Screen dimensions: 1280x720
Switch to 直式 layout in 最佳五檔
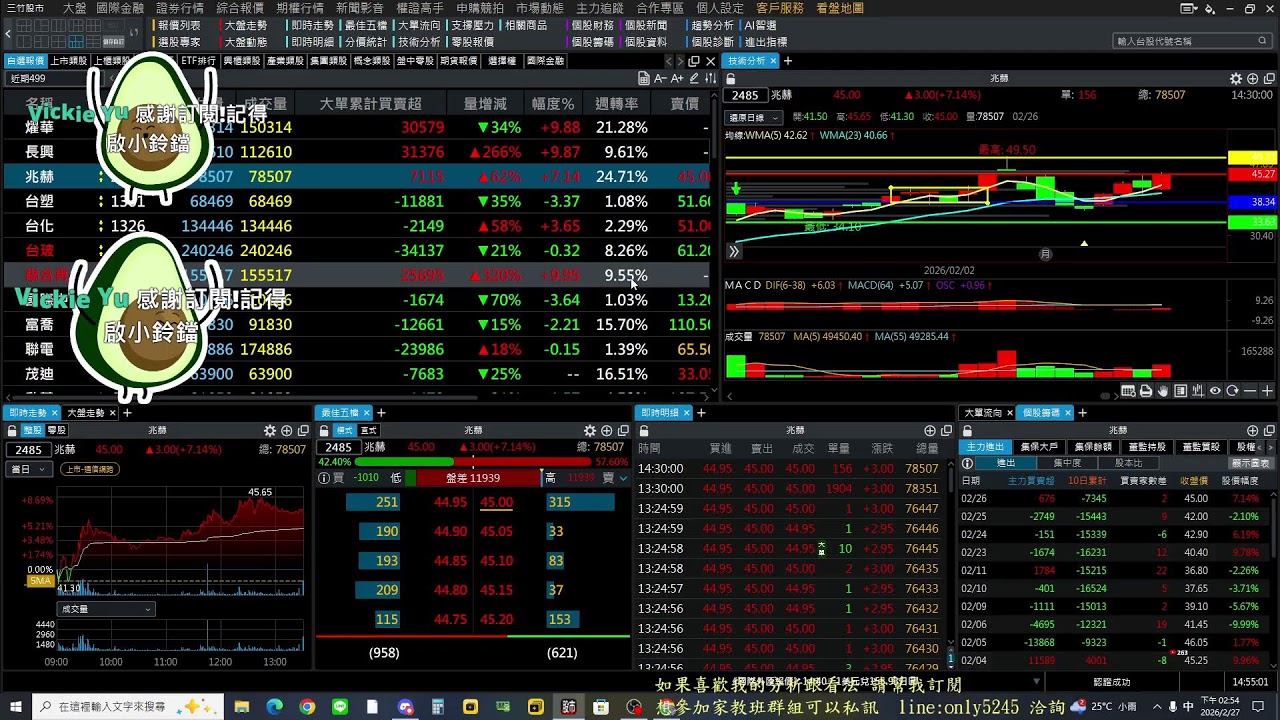pyautogui.click(x=368, y=431)
